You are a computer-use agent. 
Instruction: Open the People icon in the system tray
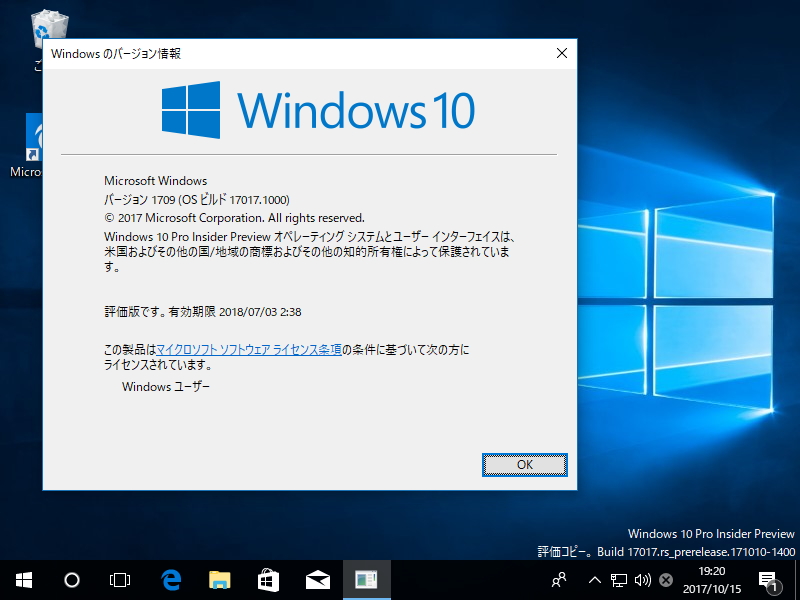pos(558,580)
